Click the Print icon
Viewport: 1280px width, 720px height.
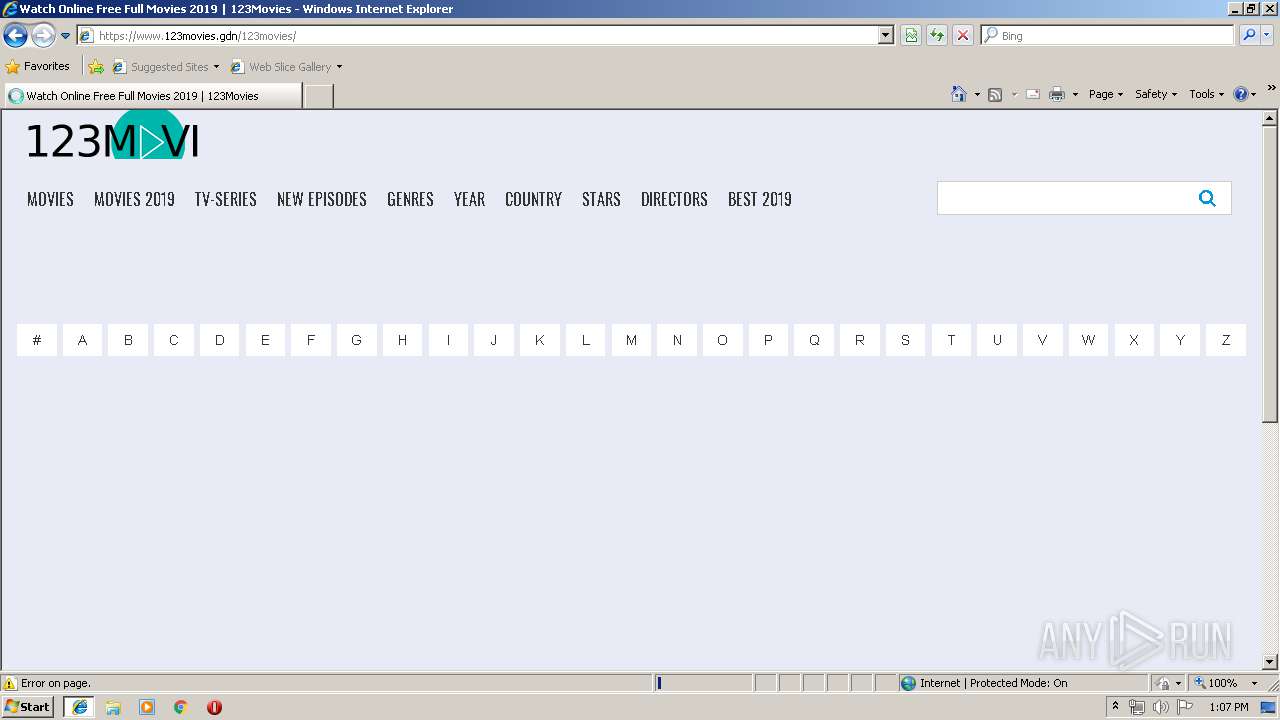pyautogui.click(x=1057, y=94)
